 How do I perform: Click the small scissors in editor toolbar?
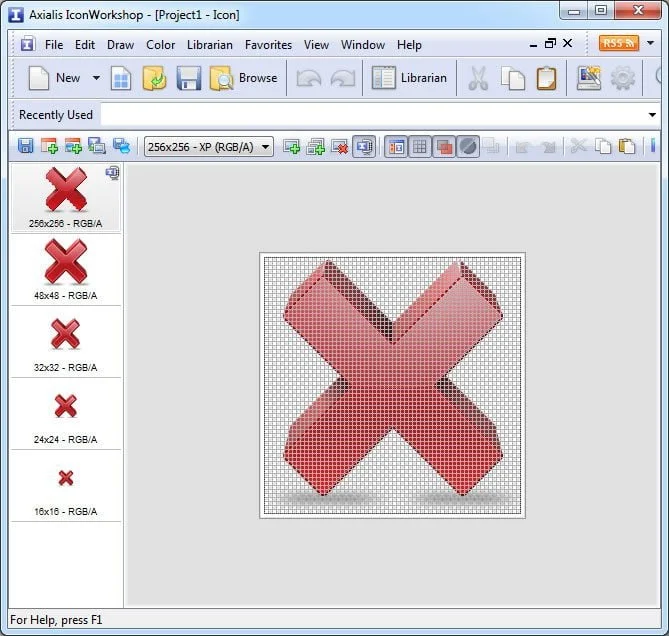579,146
